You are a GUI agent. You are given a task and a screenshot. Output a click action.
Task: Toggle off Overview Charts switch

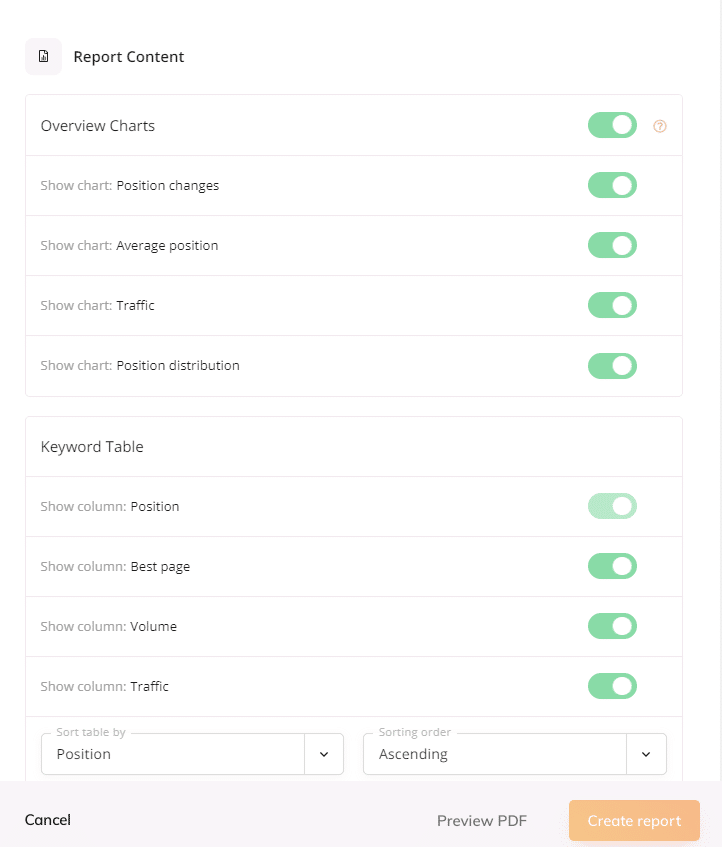[612, 125]
